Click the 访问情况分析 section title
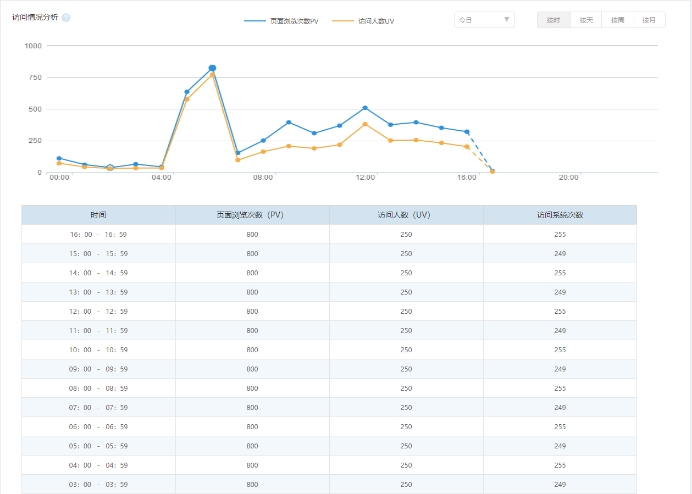692x494 pixels. click(35, 17)
